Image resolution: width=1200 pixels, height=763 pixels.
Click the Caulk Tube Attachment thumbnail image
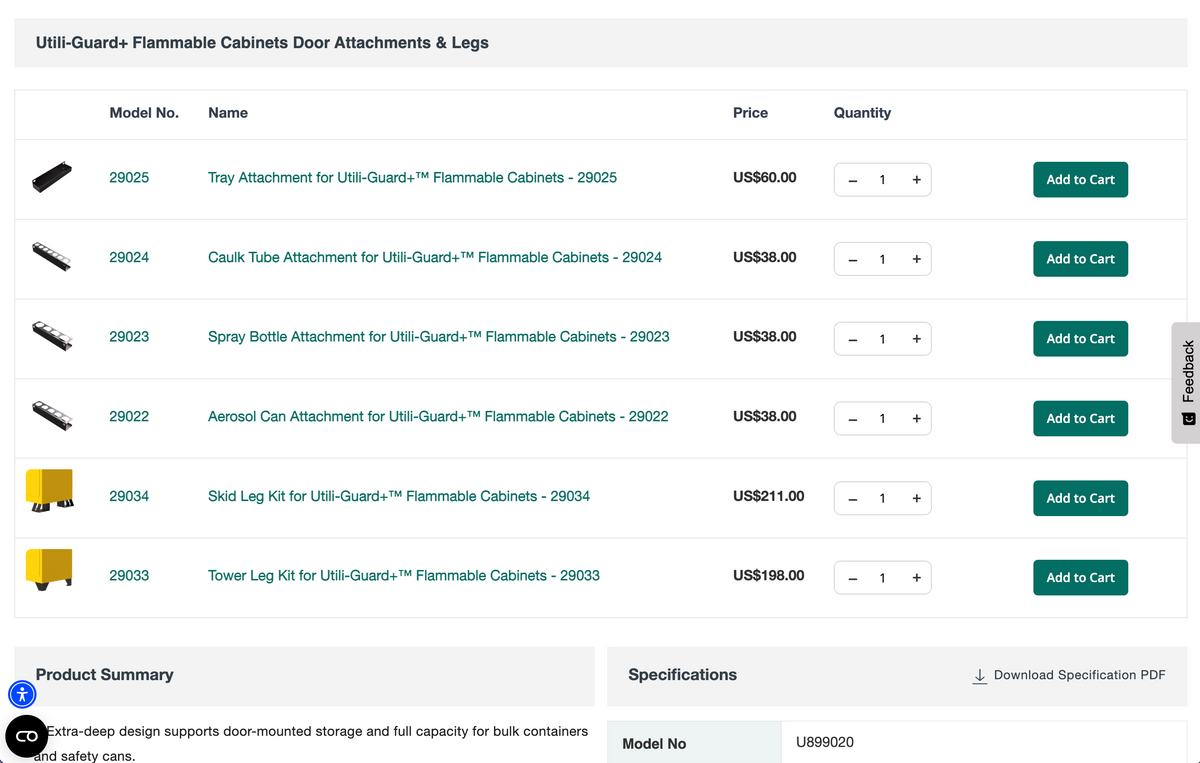point(50,257)
